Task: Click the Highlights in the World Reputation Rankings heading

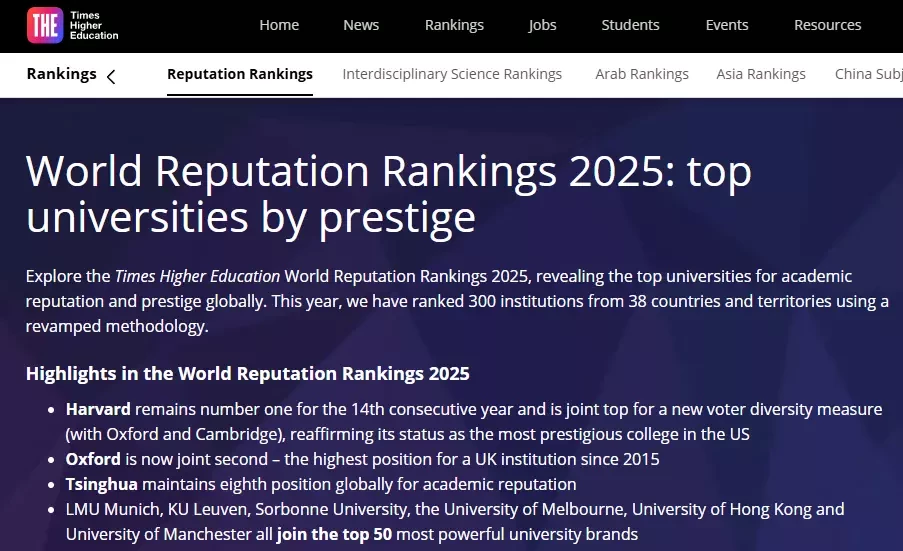Action: point(248,374)
